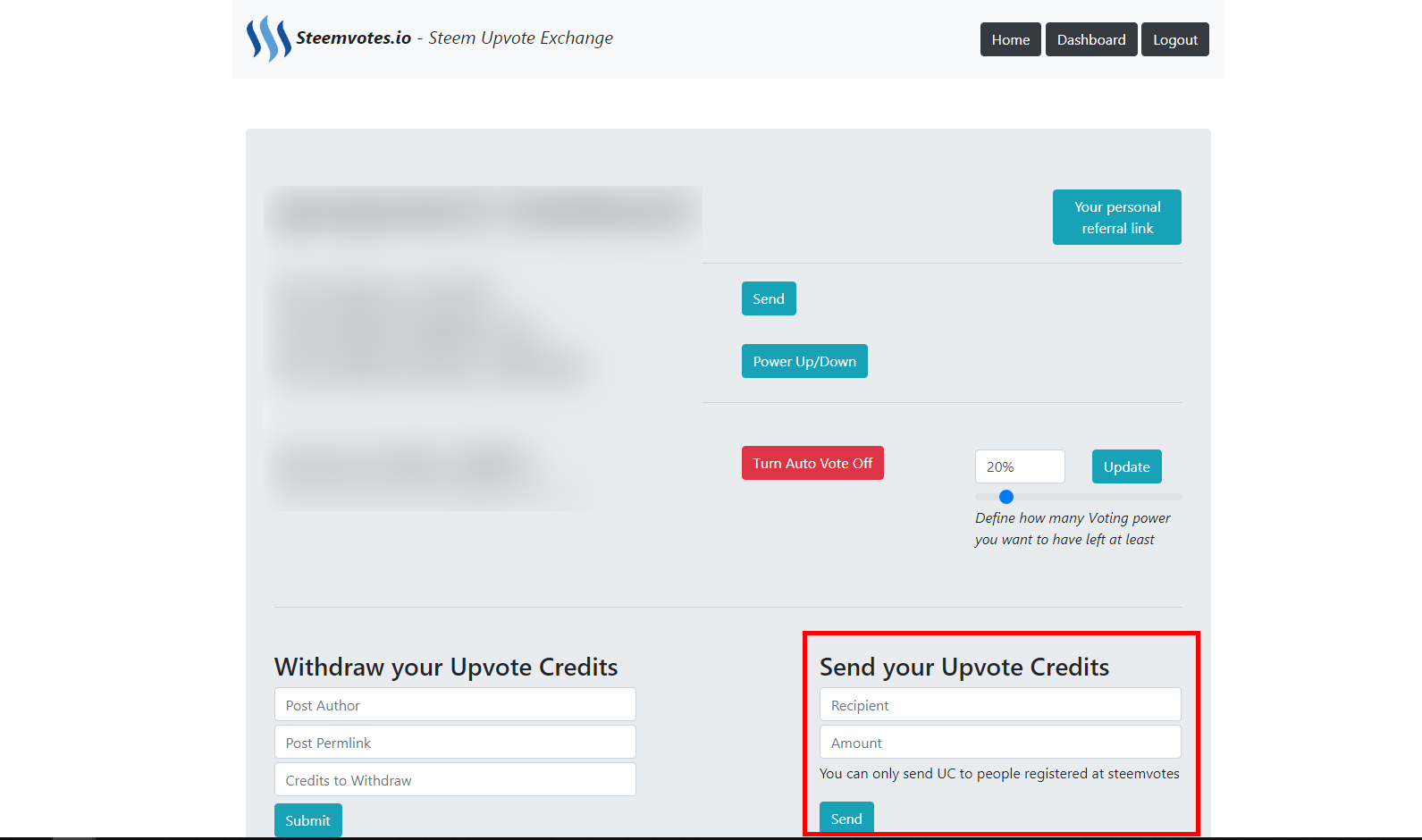Open the Power Up/Down option
This screenshot has width=1422, height=840.
804,361
